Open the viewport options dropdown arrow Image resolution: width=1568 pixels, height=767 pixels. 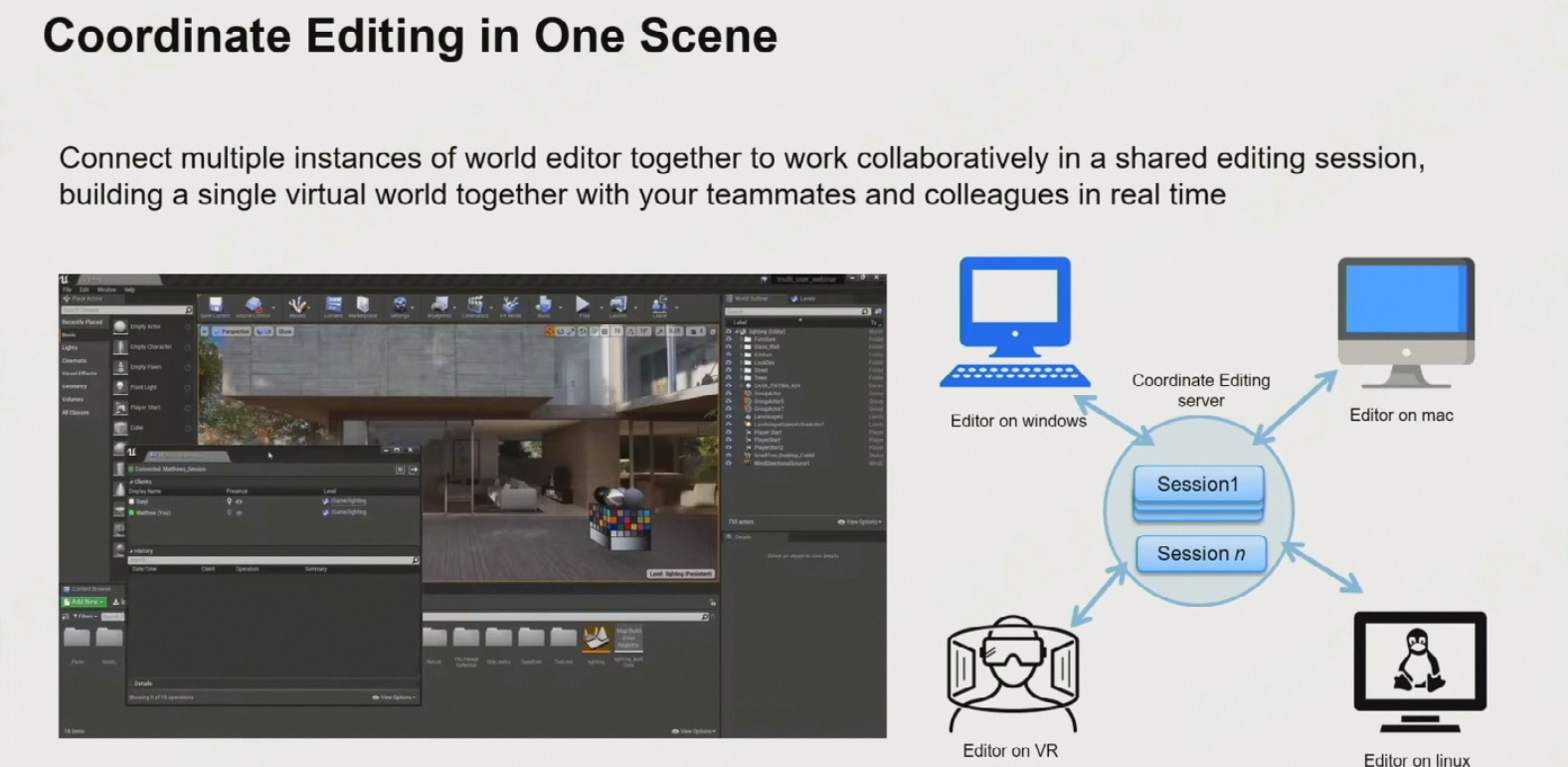(x=205, y=331)
